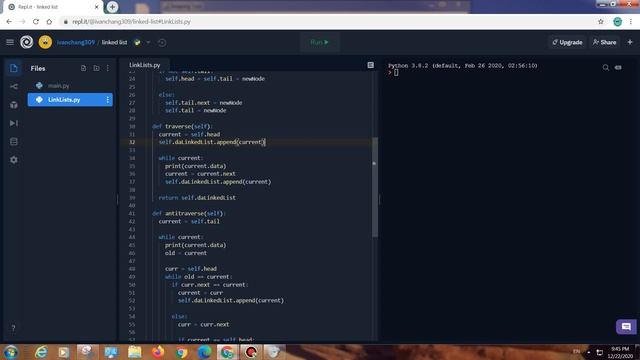Open LinkLists.py file options three-dot menu
The height and width of the screenshot is (360, 640).
[108, 100]
